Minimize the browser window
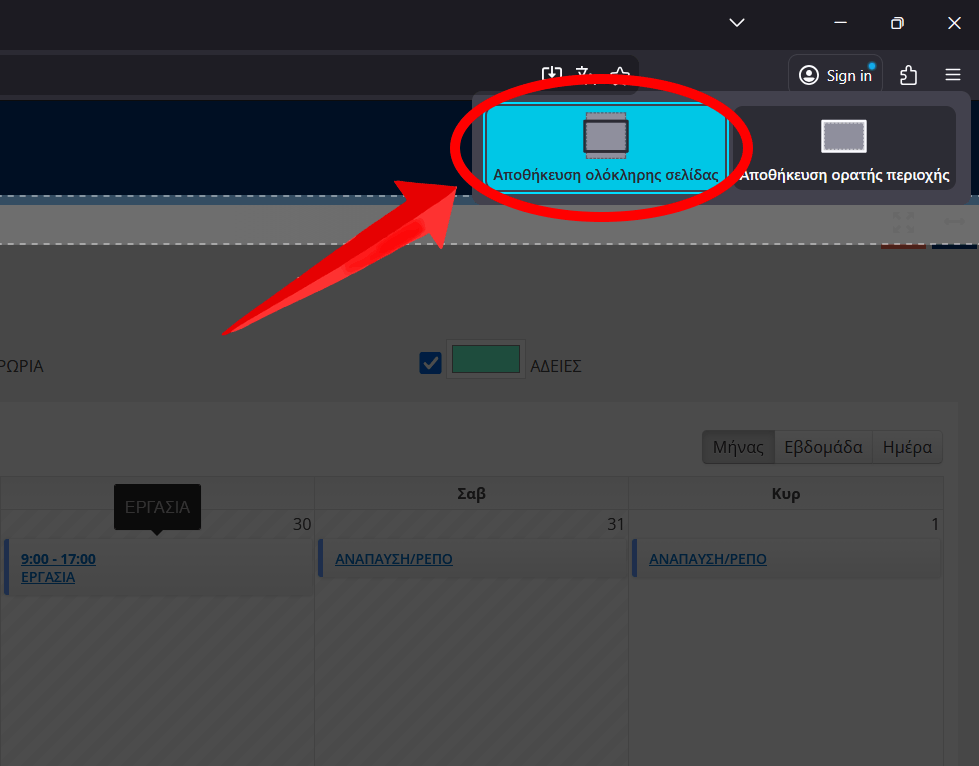This screenshot has width=979, height=766. 841,23
